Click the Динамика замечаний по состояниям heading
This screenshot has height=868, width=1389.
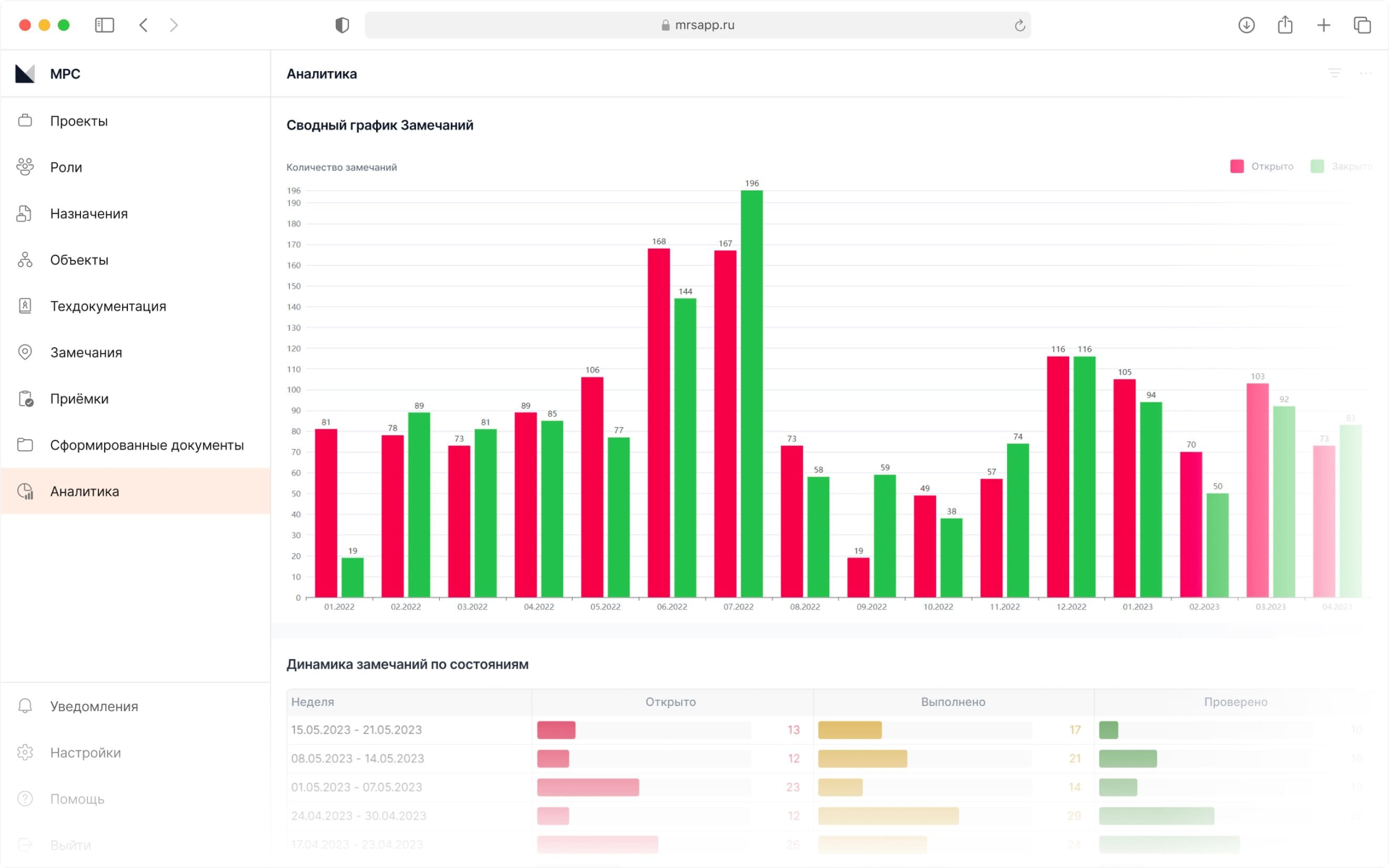pyautogui.click(x=408, y=664)
